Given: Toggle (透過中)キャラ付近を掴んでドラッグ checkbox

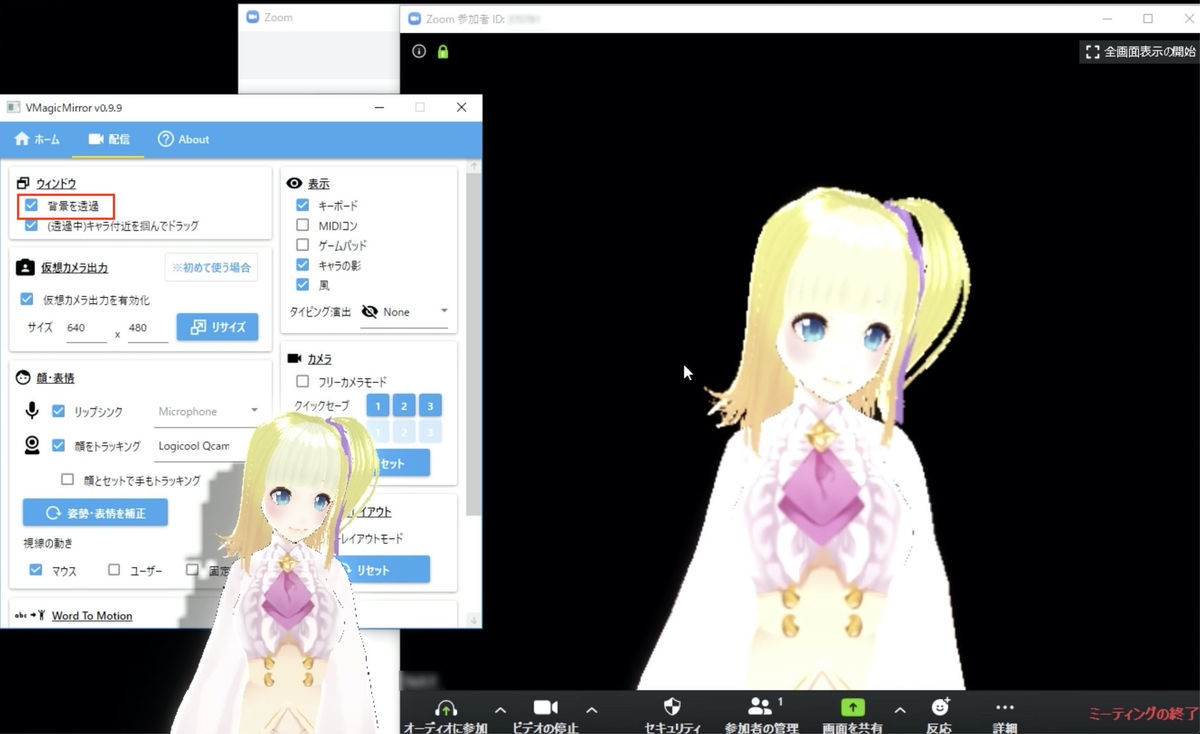Looking at the screenshot, I should 32,225.
